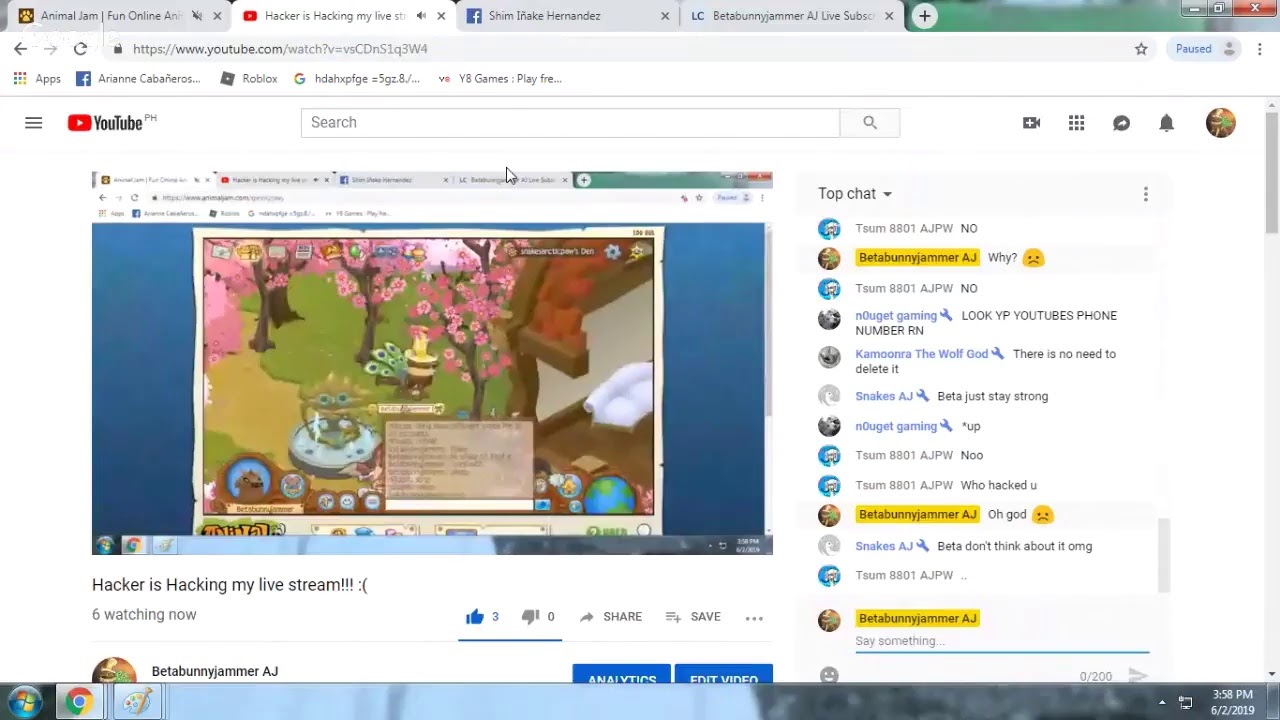Open the YouTube messages share icon
Viewport: 1280px width, 720px height.
[x=1121, y=123]
